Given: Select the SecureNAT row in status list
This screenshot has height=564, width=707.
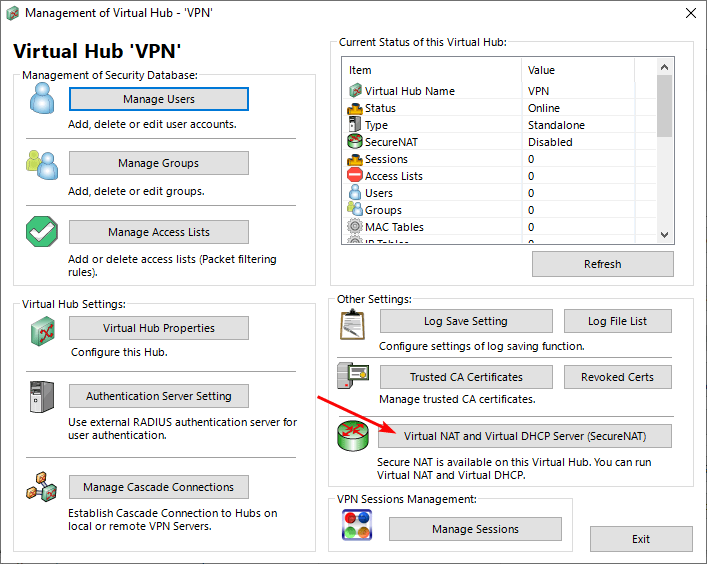Looking at the screenshot, I should [x=391, y=142].
